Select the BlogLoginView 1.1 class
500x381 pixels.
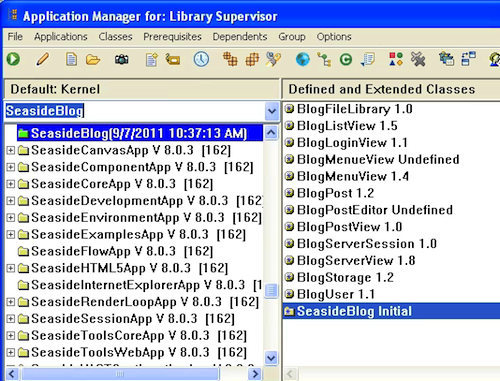point(352,143)
